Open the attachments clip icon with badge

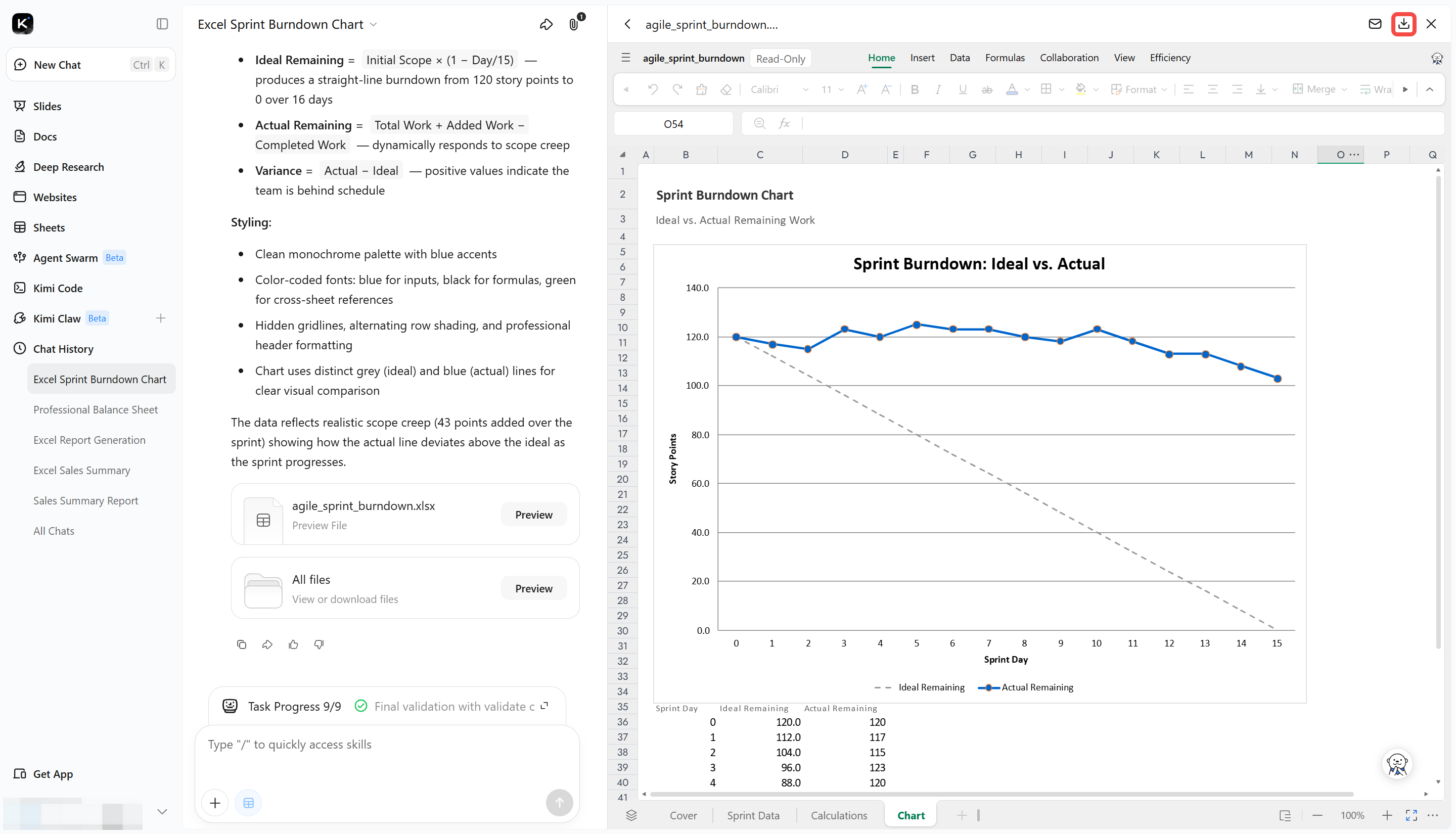pos(574,24)
